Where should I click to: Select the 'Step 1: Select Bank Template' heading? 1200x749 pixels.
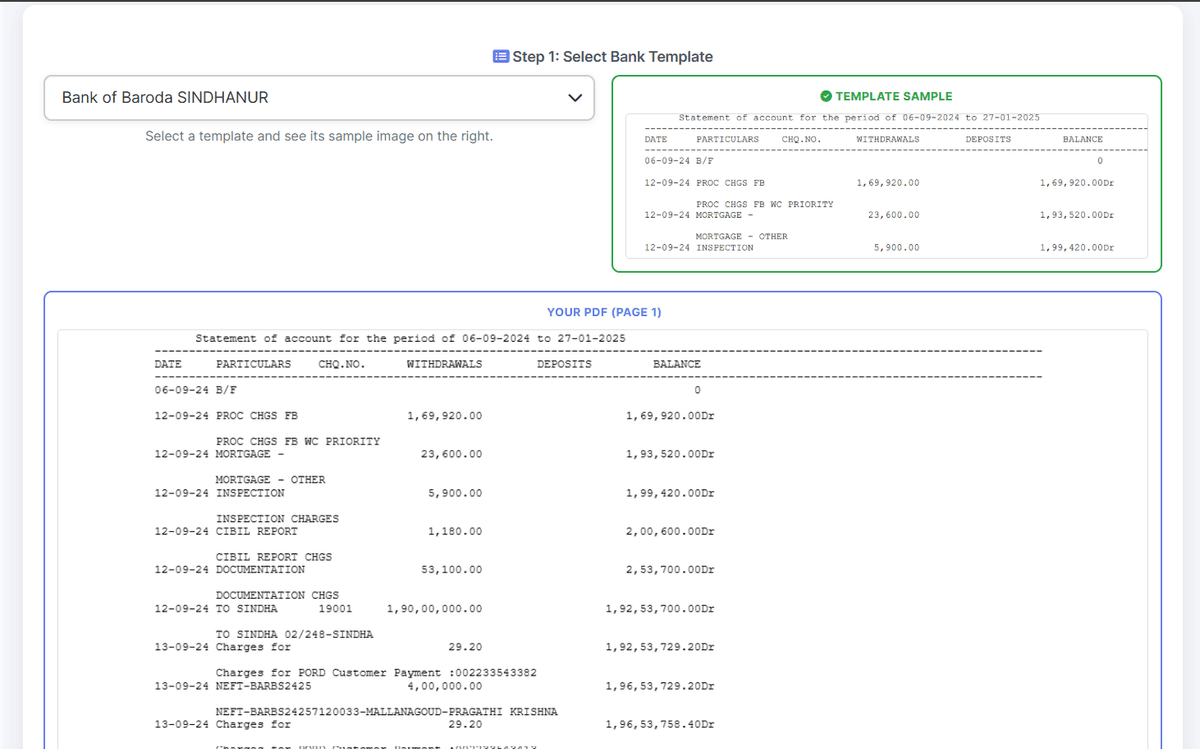612,57
